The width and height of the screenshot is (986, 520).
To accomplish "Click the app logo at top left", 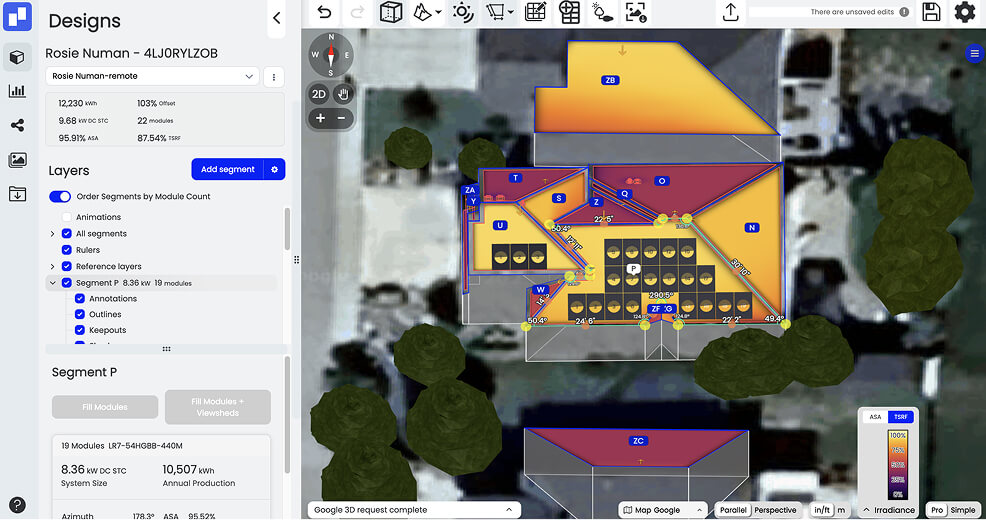I will click(x=17, y=16).
